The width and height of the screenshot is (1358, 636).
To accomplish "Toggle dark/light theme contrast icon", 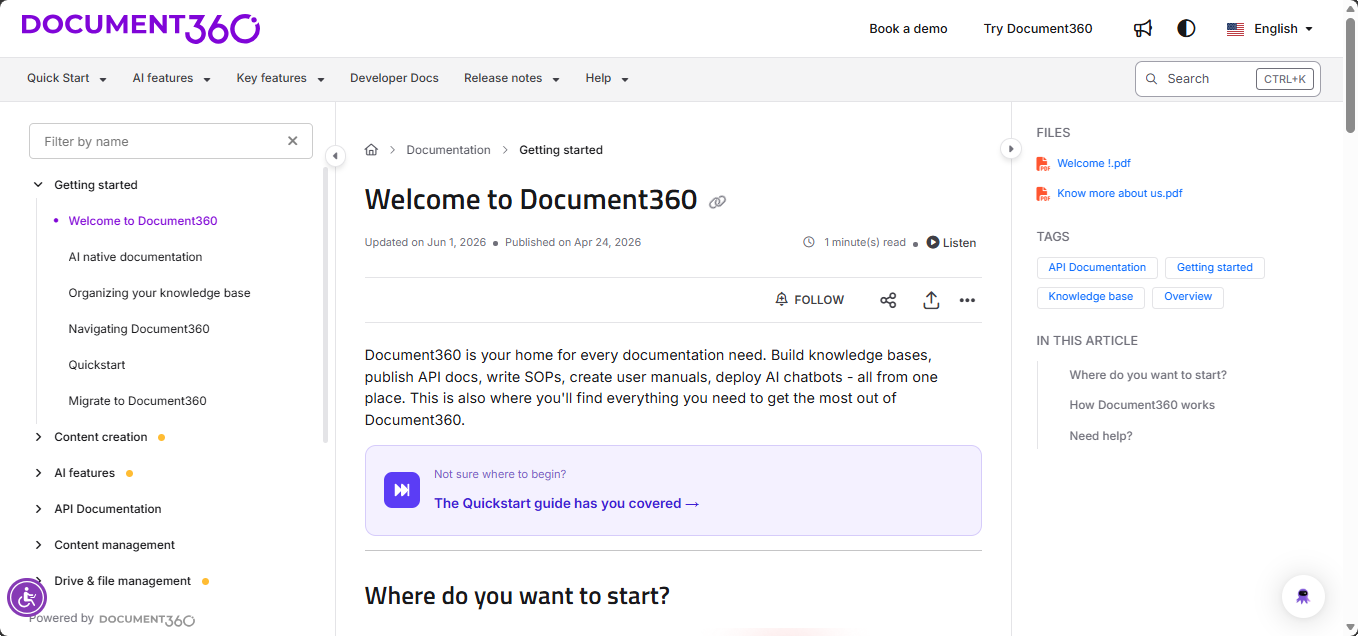I will 1186,28.
